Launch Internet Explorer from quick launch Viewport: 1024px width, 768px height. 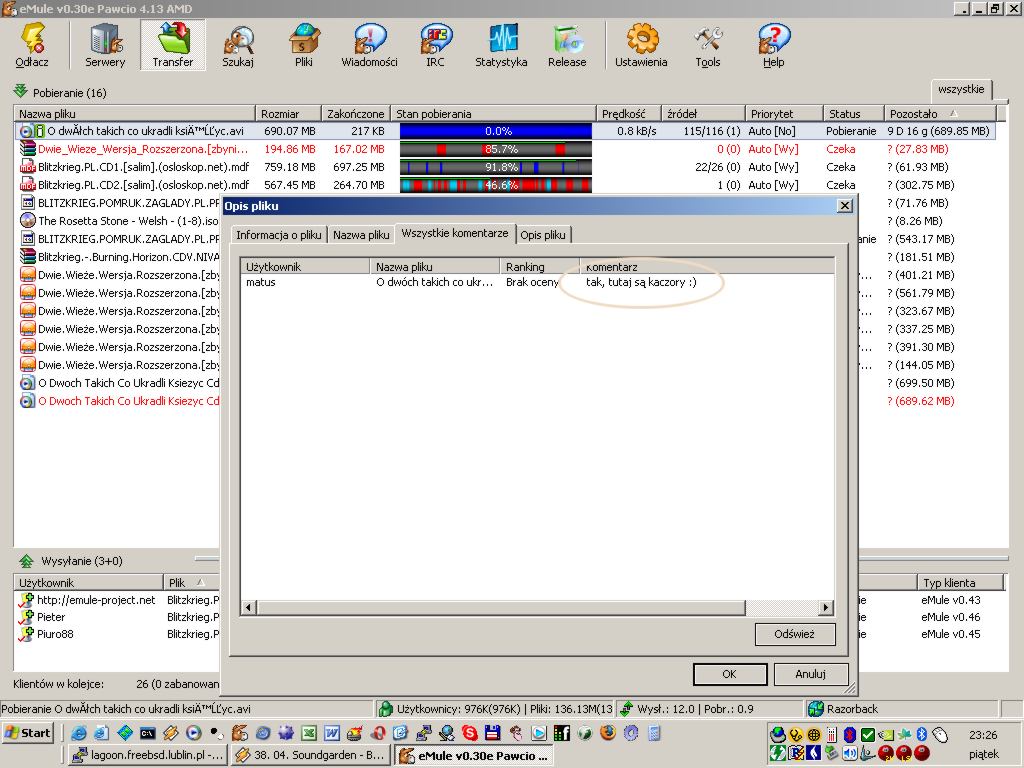[78, 733]
